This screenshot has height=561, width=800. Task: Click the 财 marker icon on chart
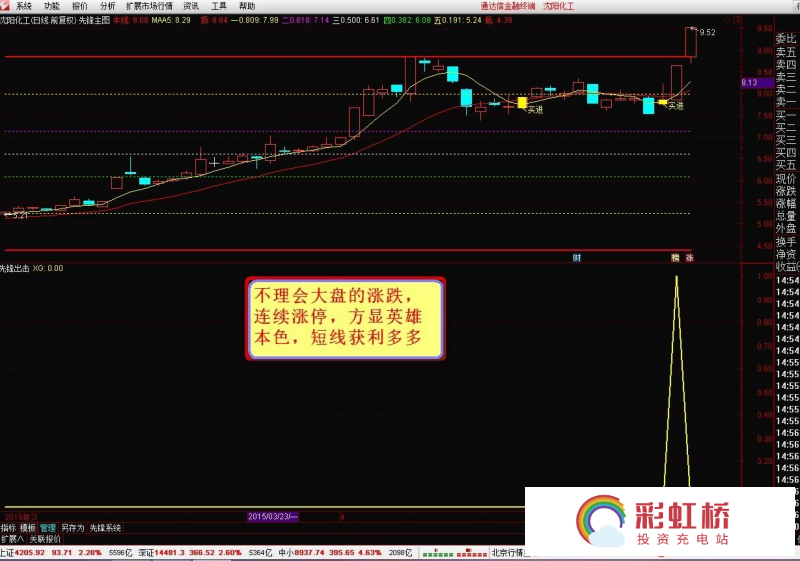(x=577, y=259)
